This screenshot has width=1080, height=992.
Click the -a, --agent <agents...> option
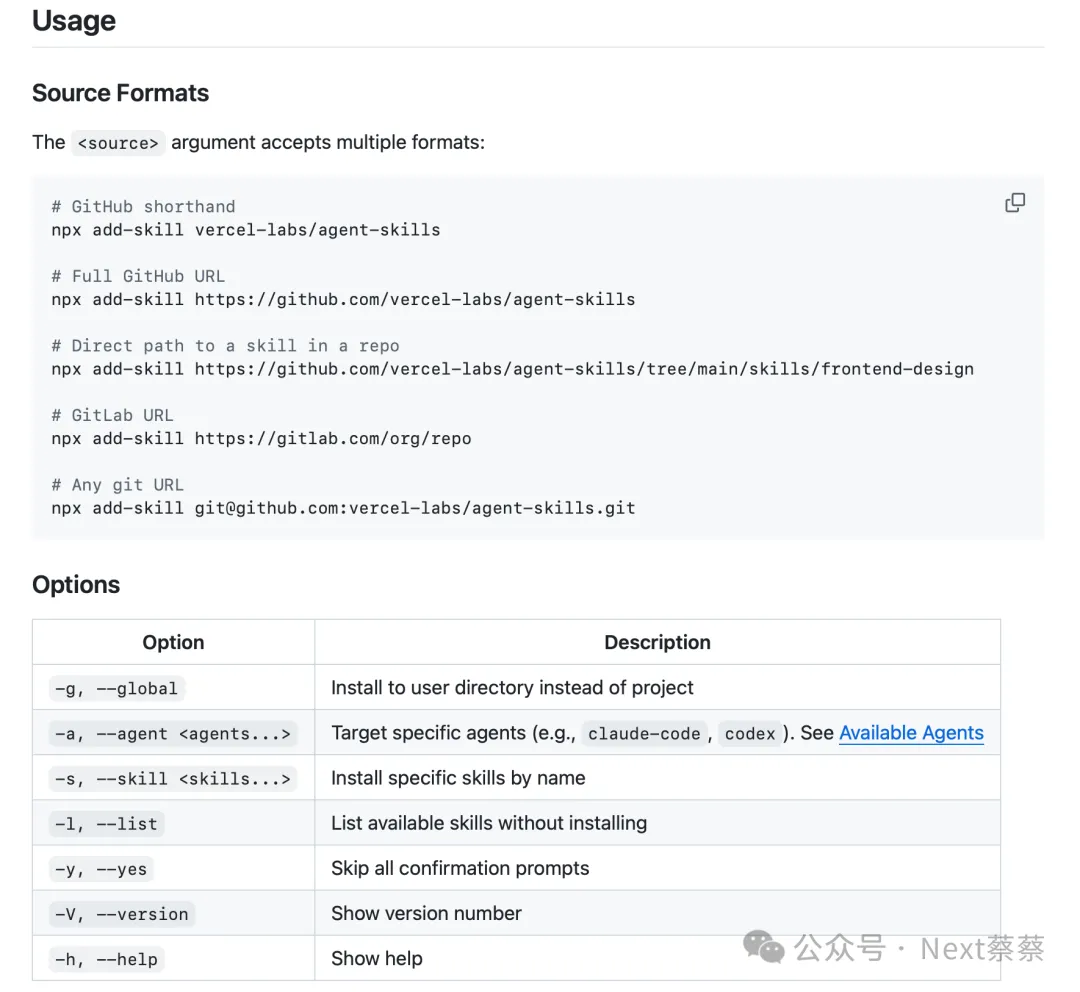point(173,734)
